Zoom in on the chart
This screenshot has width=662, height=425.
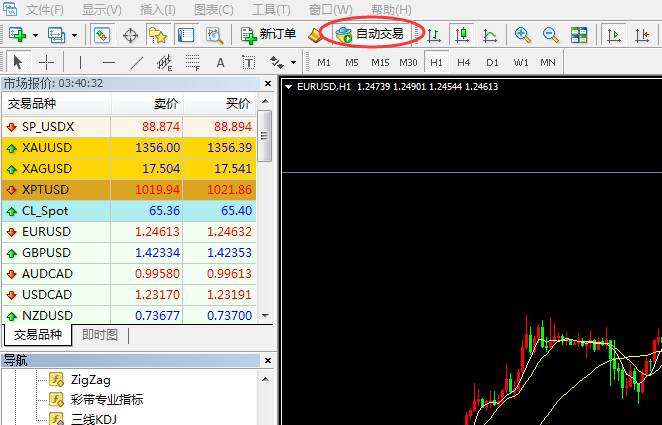[x=523, y=35]
